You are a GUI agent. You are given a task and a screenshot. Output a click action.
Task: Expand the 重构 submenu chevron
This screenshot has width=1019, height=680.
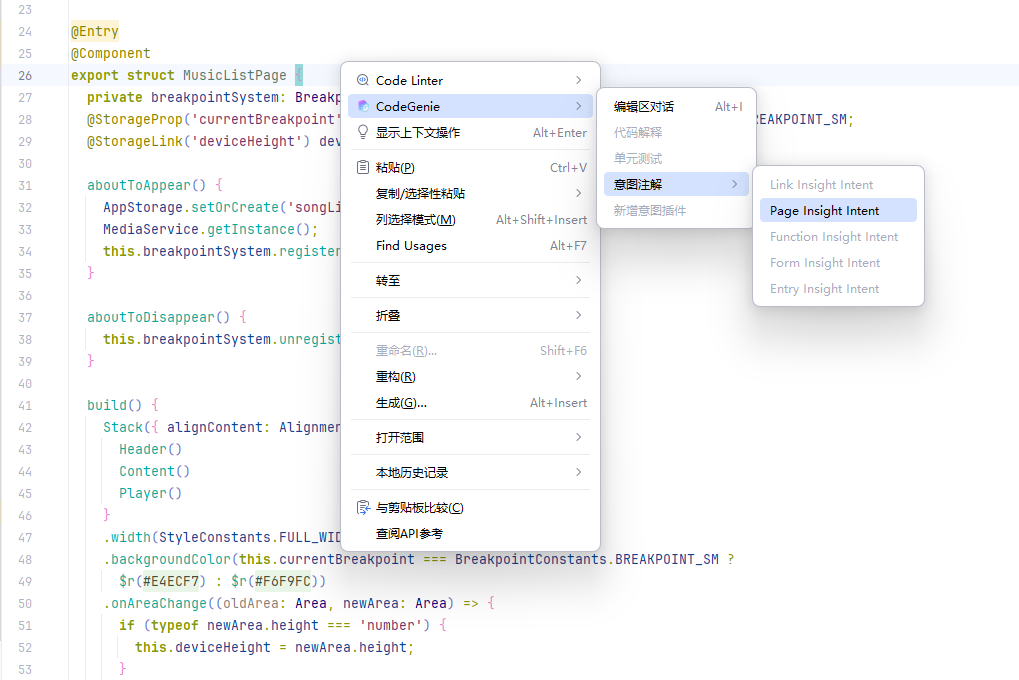(x=578, y=376)
